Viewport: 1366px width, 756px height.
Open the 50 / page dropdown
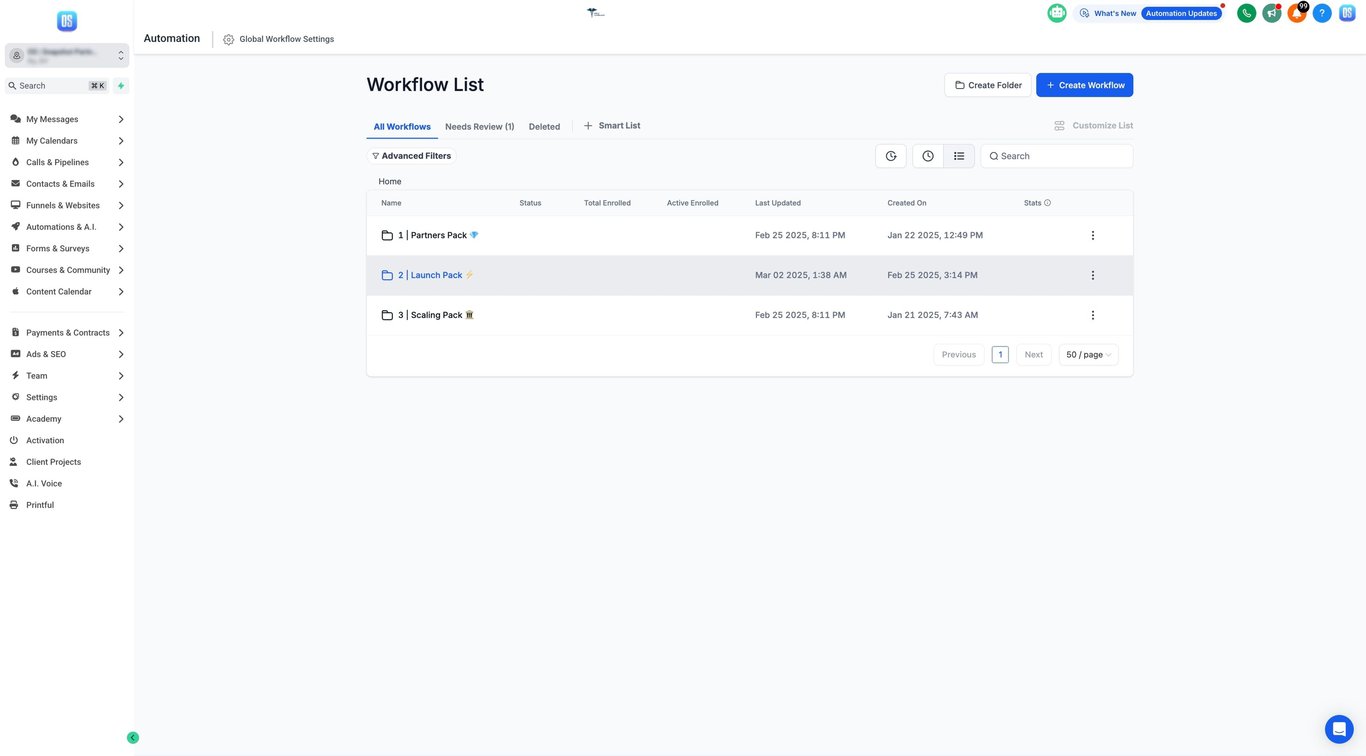1088,355
